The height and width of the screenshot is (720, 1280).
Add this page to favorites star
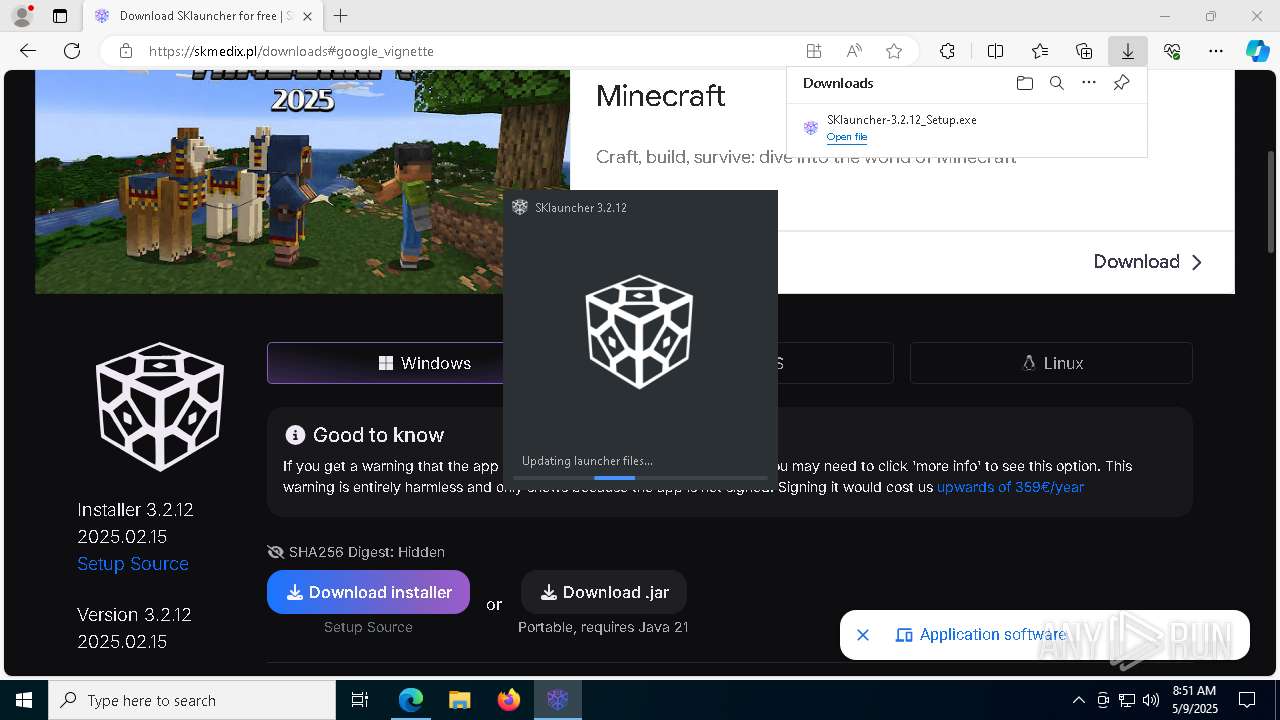pyautogui.click(x=894, y=51)
